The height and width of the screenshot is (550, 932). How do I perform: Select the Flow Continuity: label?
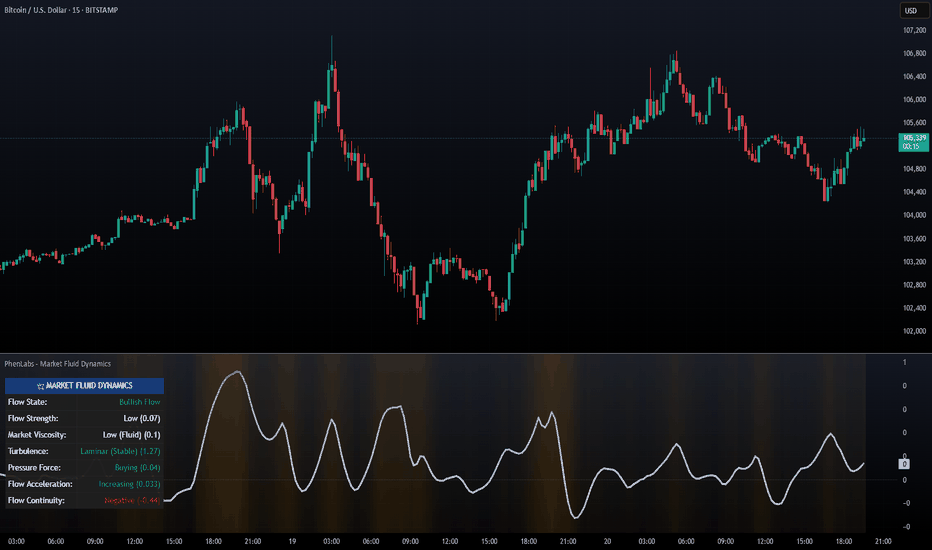36,501
